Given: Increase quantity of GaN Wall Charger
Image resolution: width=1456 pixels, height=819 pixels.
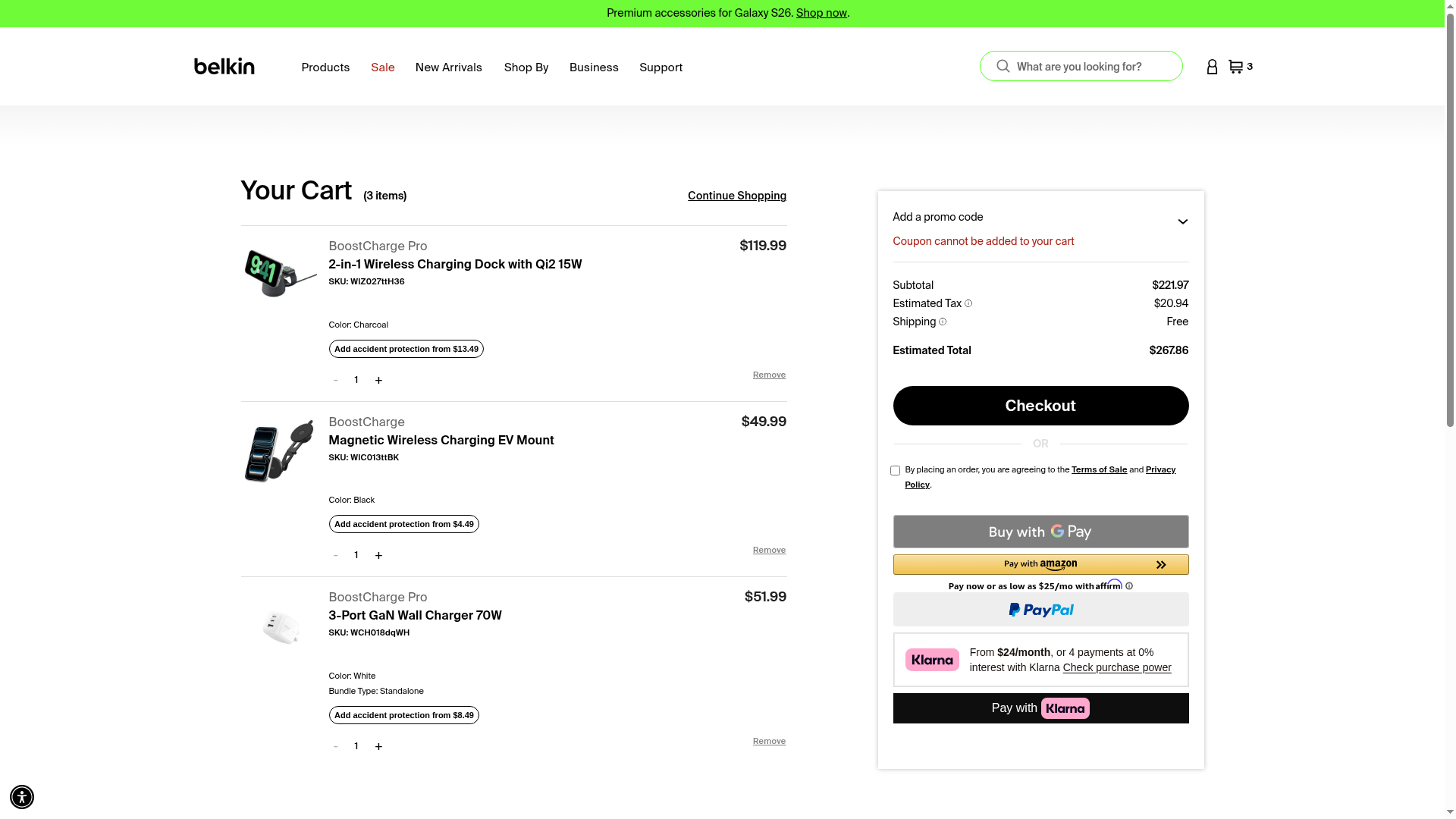Looking at the screenshot, I should (x=378, y=746).
